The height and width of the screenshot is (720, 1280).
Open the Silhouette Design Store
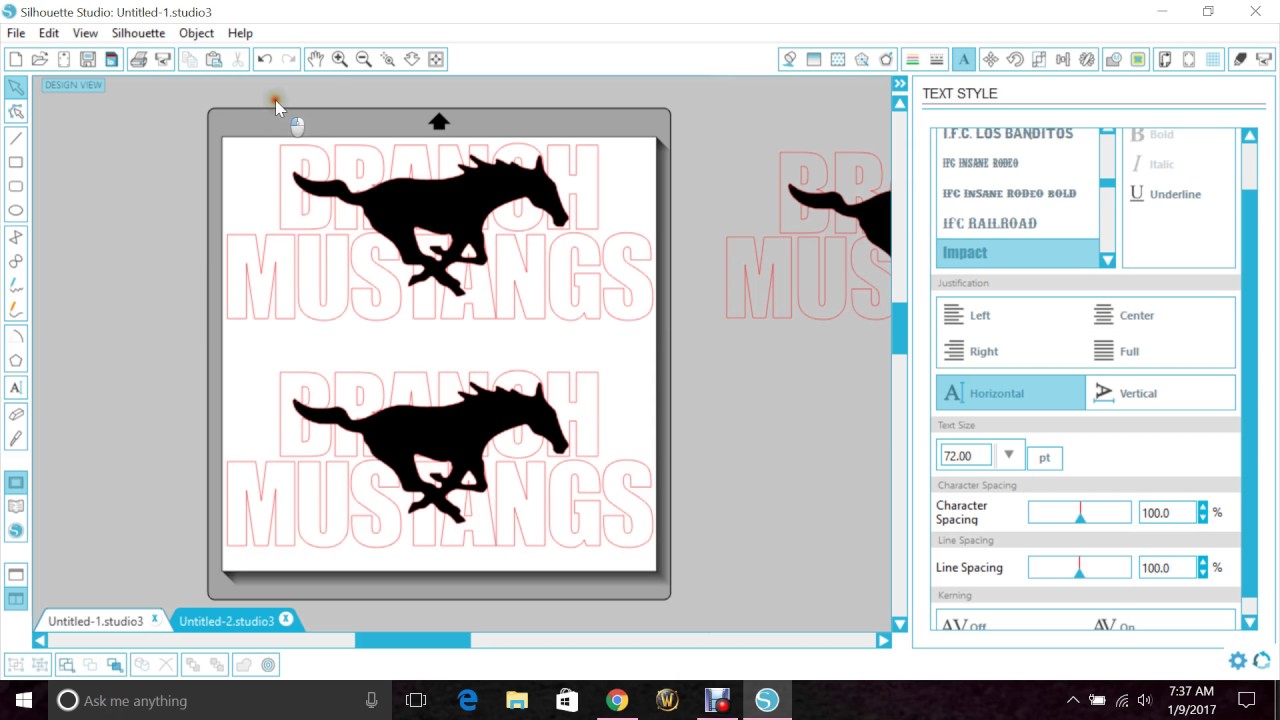pos(16,531)
